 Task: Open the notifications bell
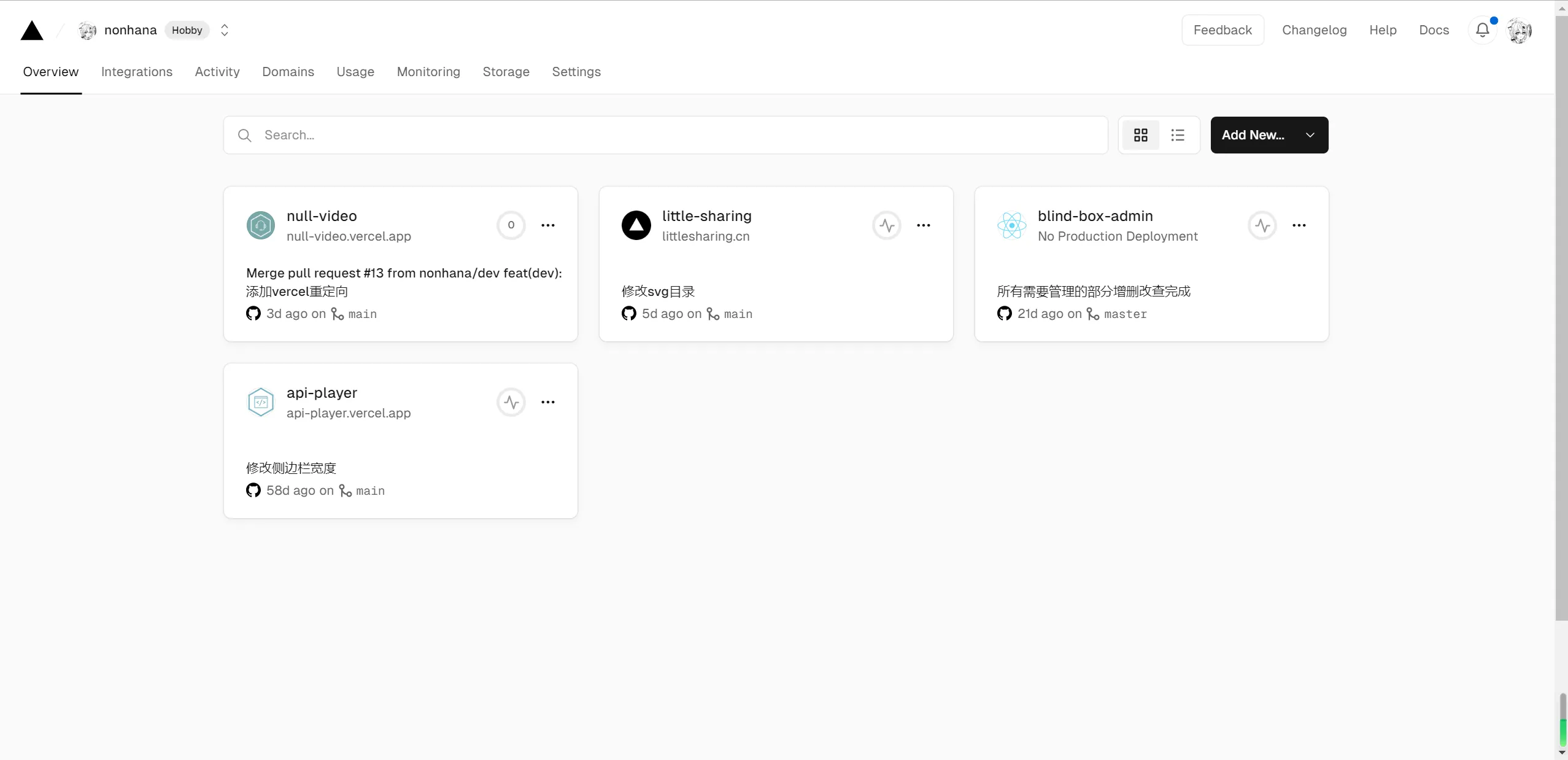pos(1482,30)
